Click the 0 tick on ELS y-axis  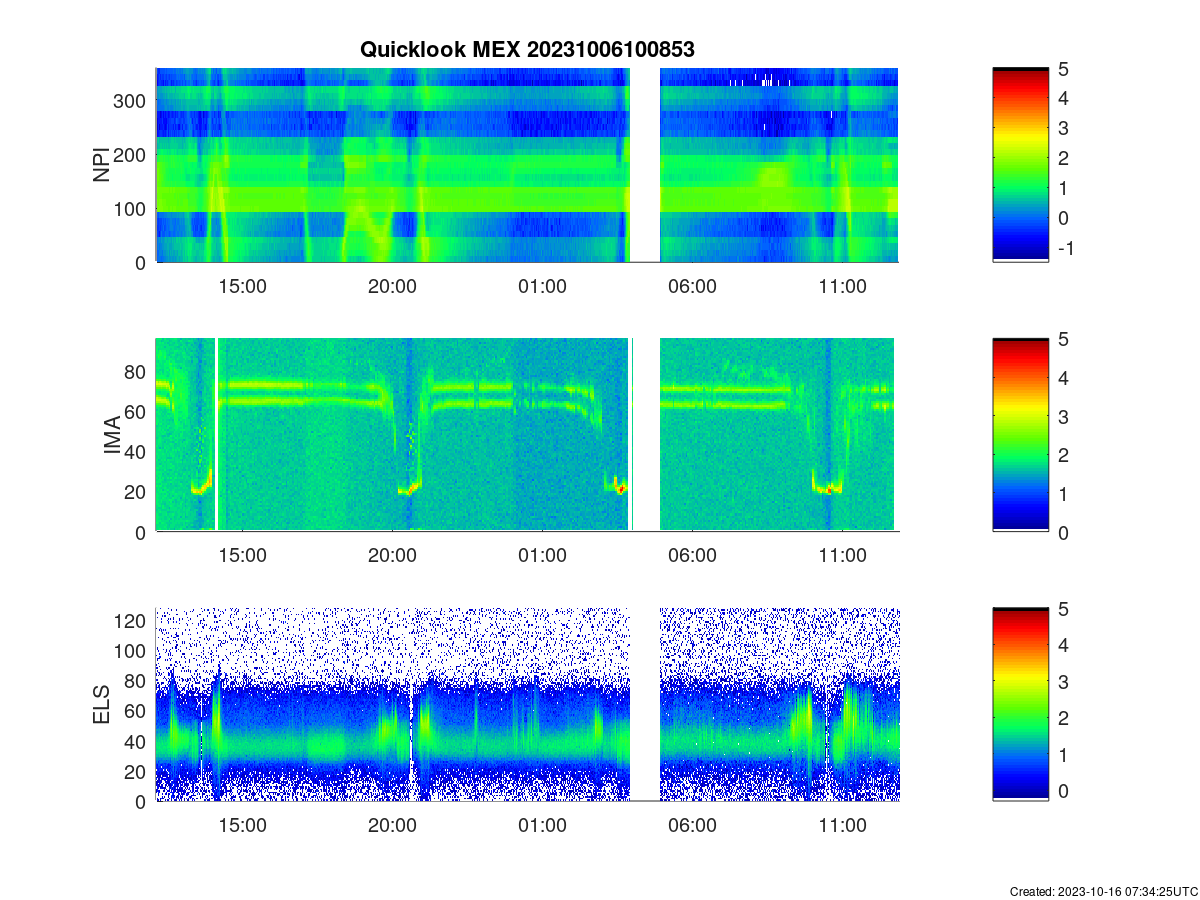tap(142, 801)
